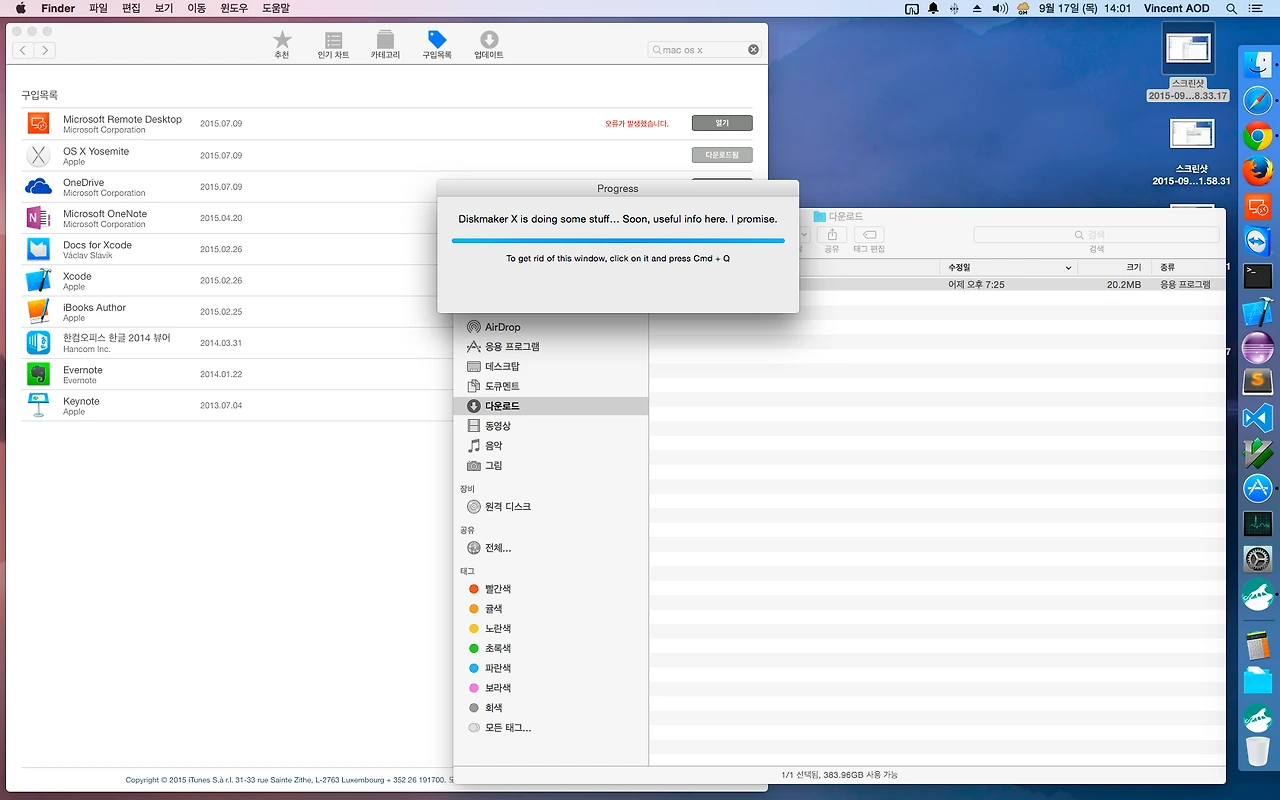The image size is (1280, 800).
Task: Click the Evernote elephant icon
Action: click(38, 374)
